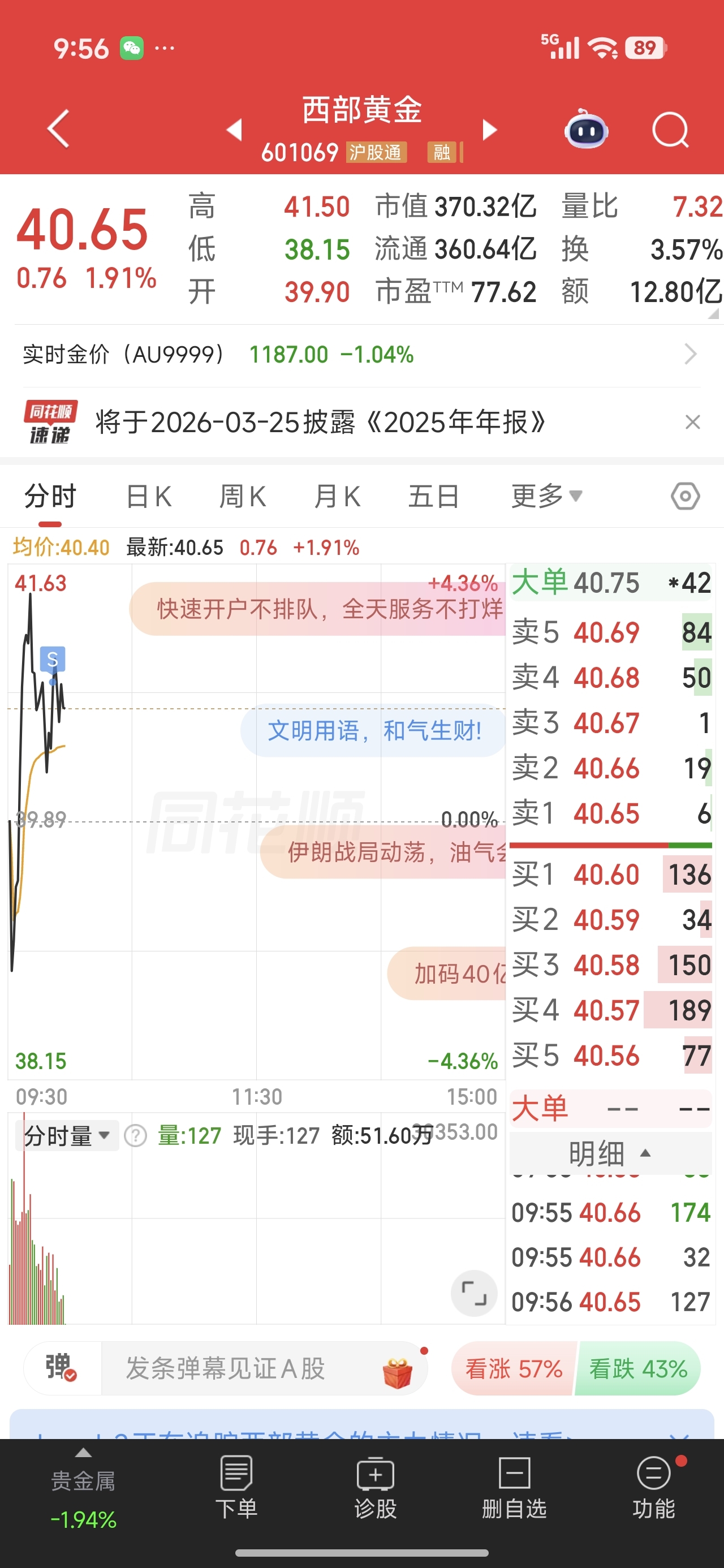Select the 五日 chart tab
This screenshot has height=1568, width=724.
pyautogui.click(x=433, y=496)
